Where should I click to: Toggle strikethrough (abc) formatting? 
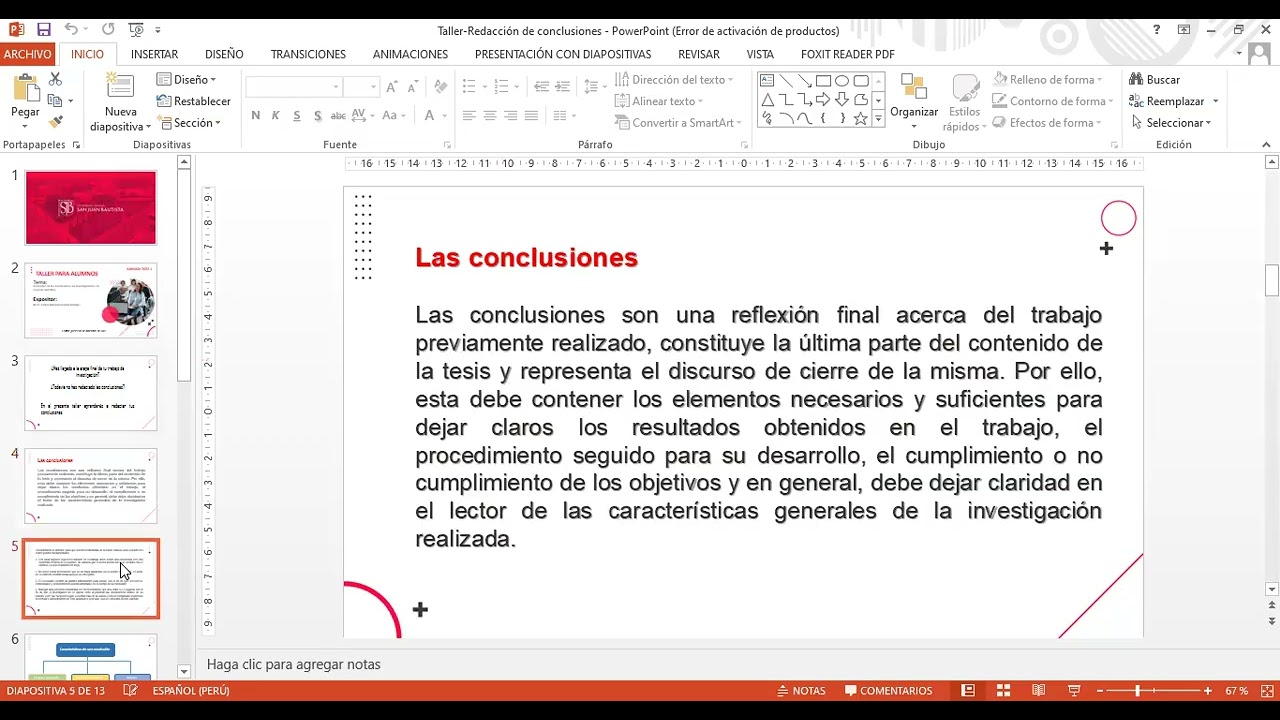pyautogui.click(x=338, y=116)
